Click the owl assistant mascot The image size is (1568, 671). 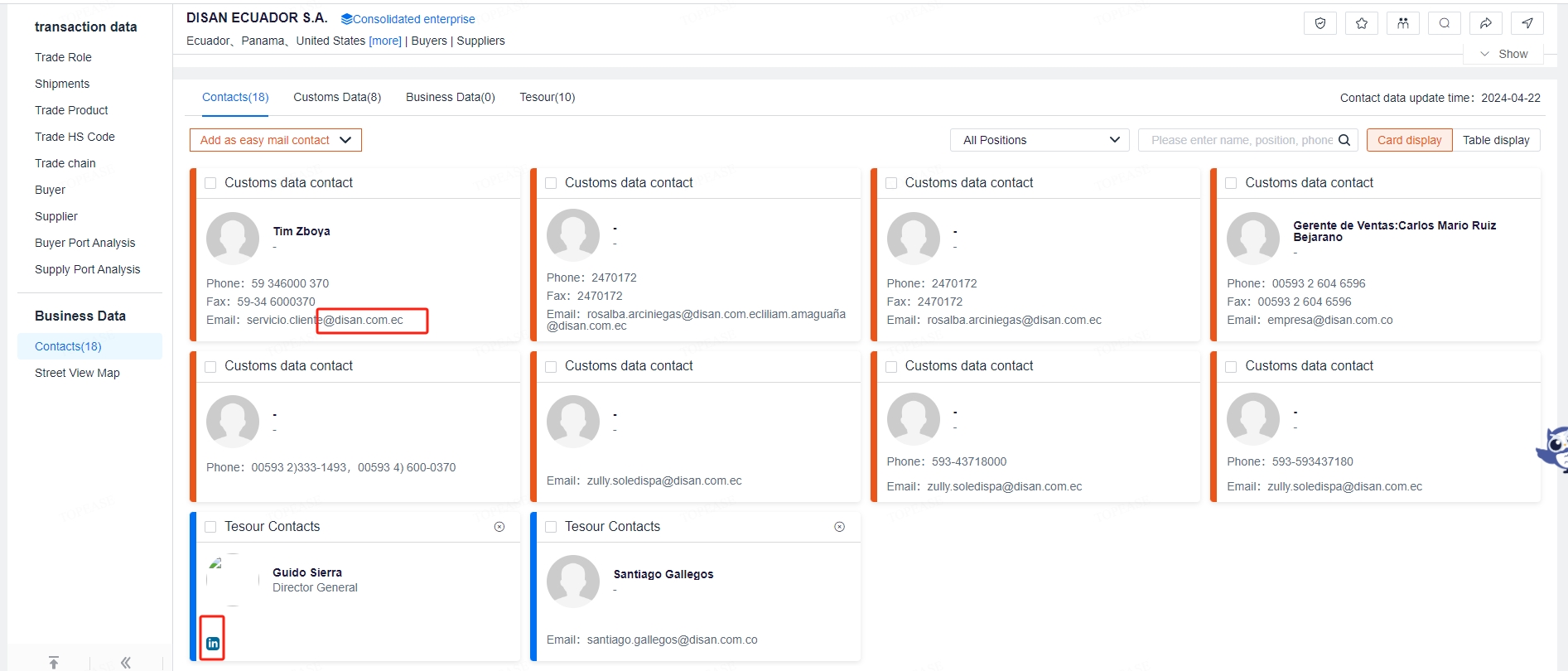1554,450
